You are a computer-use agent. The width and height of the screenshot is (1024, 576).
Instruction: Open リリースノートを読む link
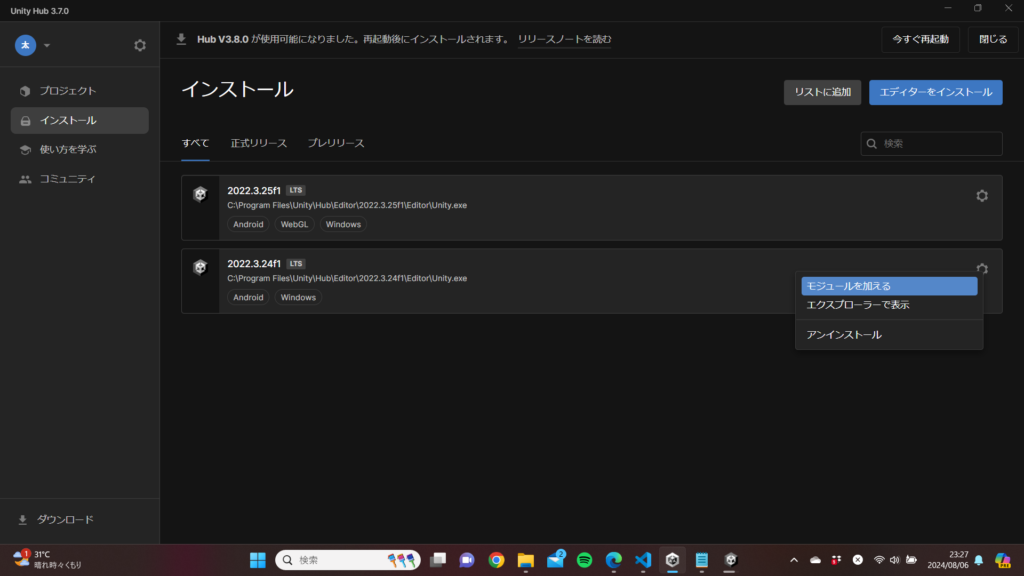click(564, 39)
